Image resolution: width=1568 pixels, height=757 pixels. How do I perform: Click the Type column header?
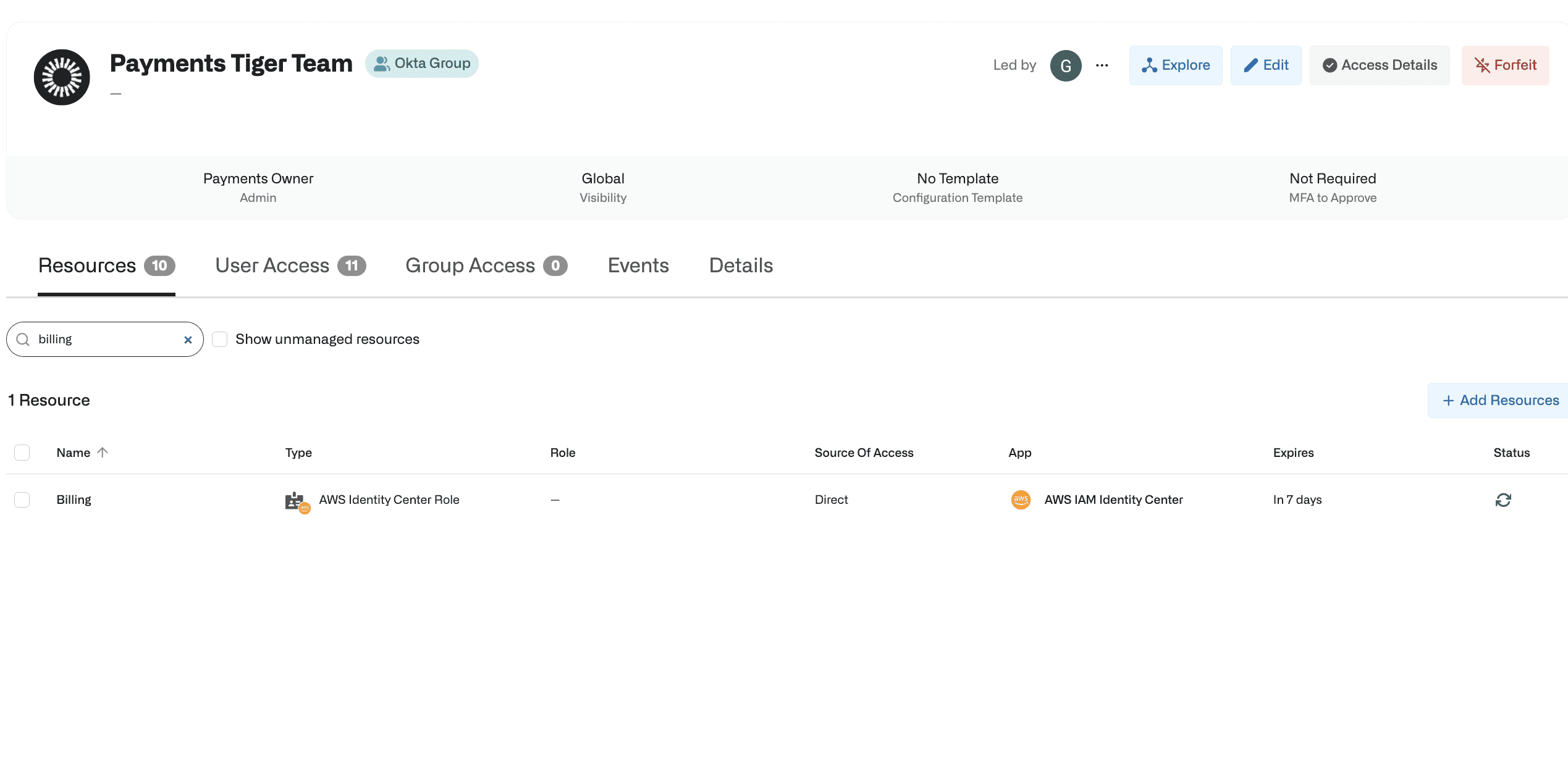pyautogui.click(x=298, y=453)
